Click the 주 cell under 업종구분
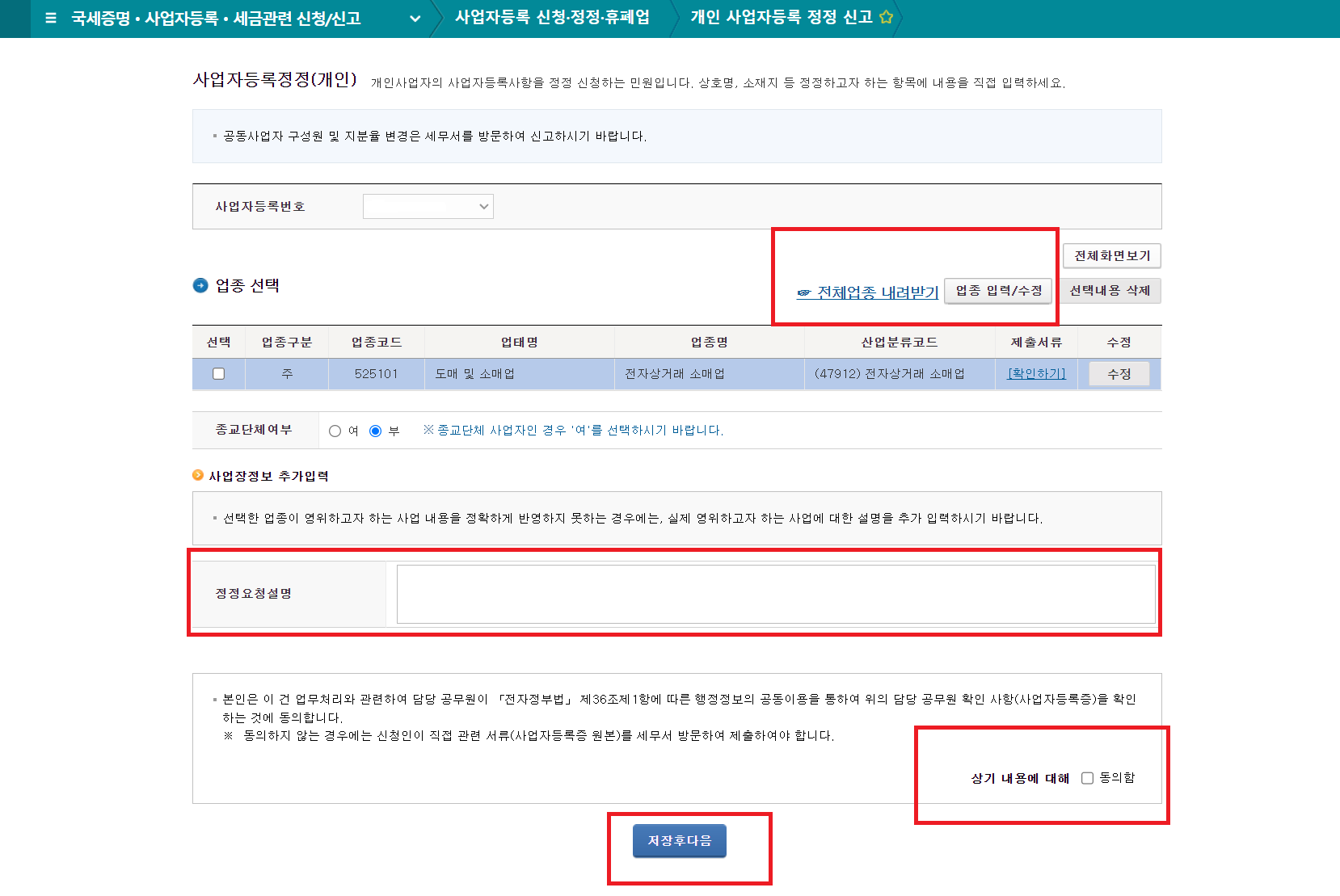The height and width of the screenshot is (896, 1340). click(x=287, y=374)
